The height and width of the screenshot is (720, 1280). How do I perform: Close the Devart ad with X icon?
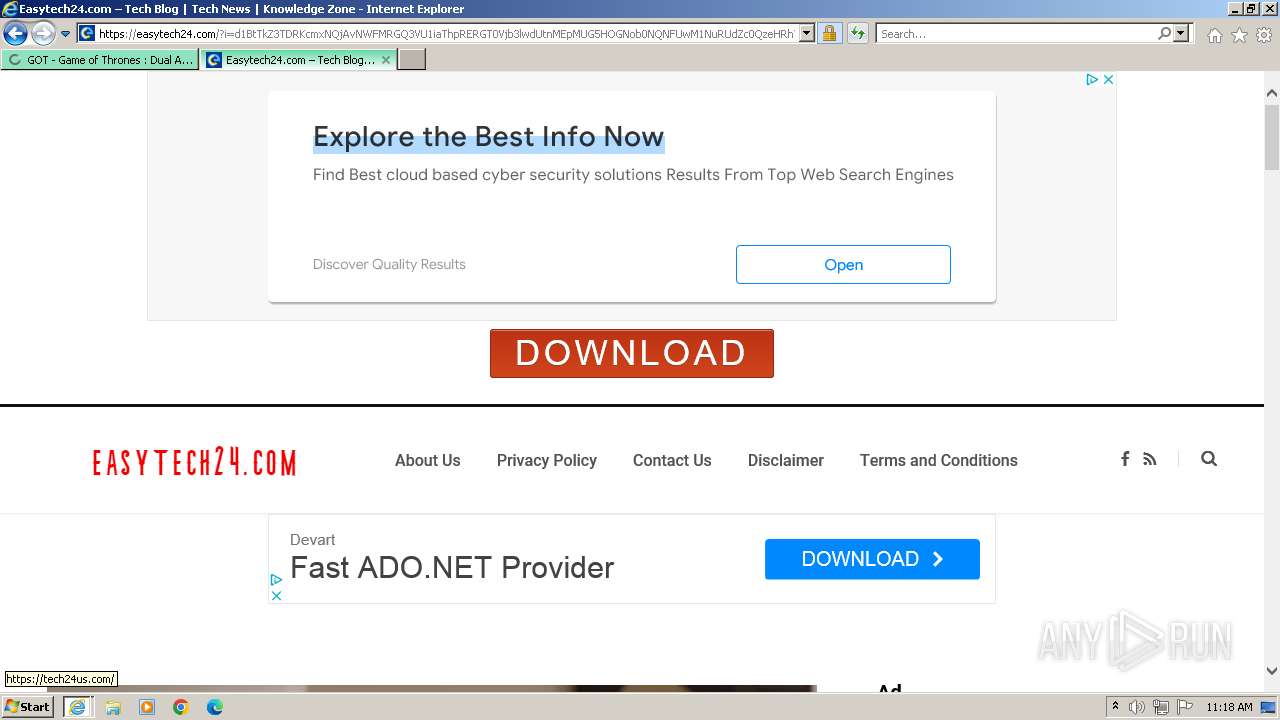click(276, 596)
